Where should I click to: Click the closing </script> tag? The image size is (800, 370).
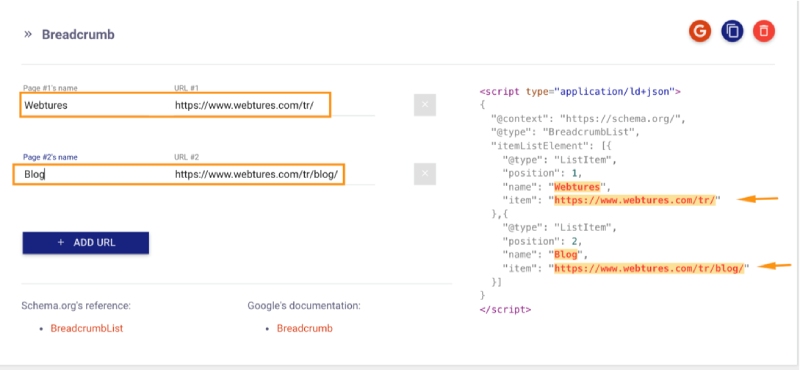pyautogui.click(x=505, y=309)
